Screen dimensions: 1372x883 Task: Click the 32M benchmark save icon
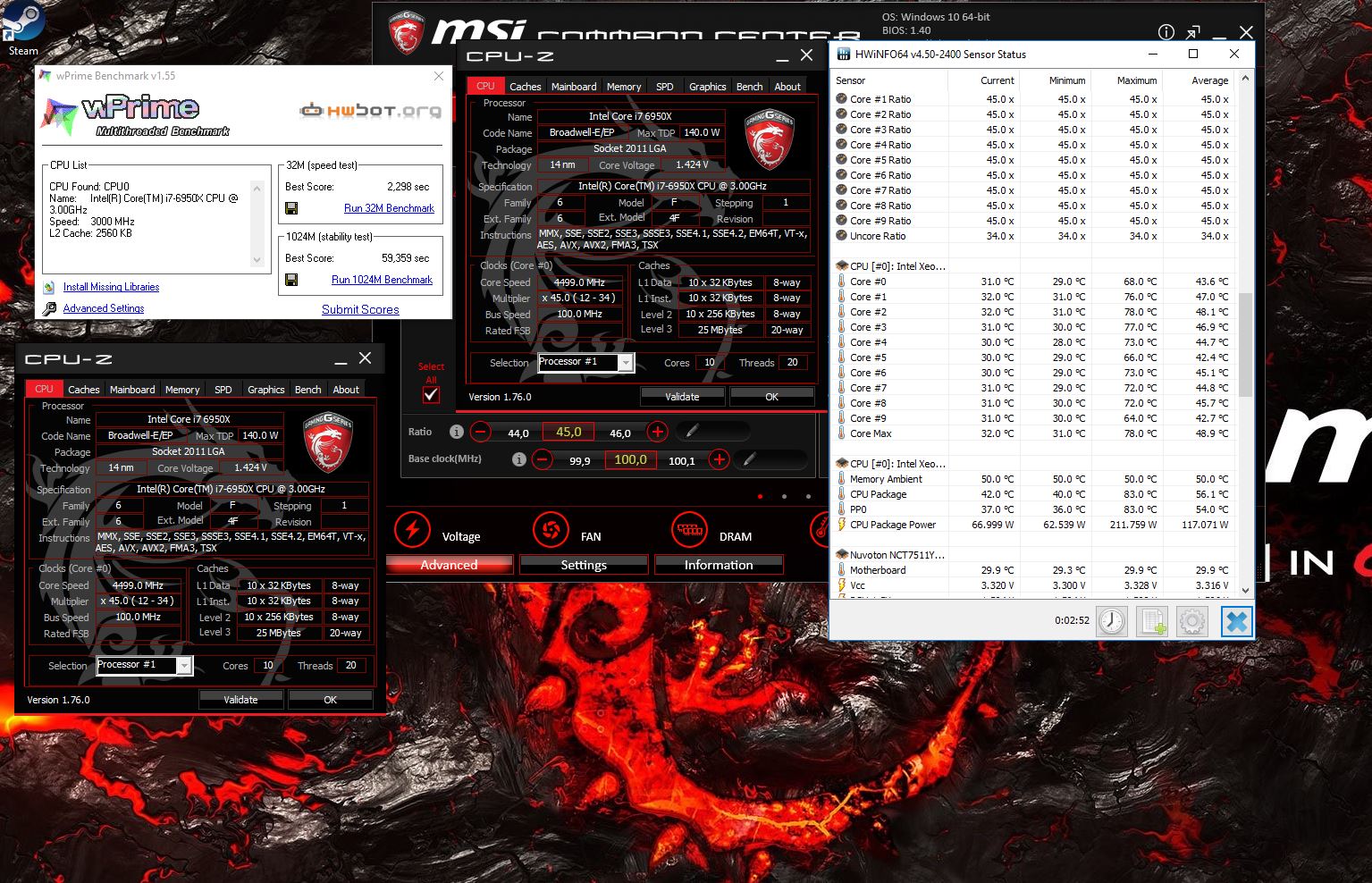point(291,208)
